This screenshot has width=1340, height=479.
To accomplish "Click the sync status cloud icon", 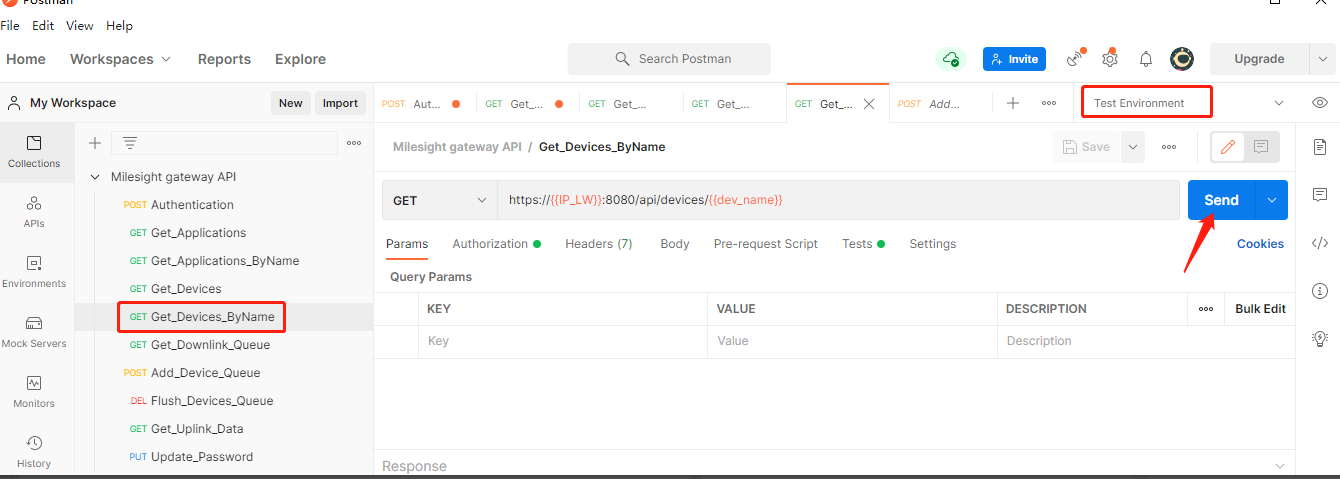I will pos(951,59).
